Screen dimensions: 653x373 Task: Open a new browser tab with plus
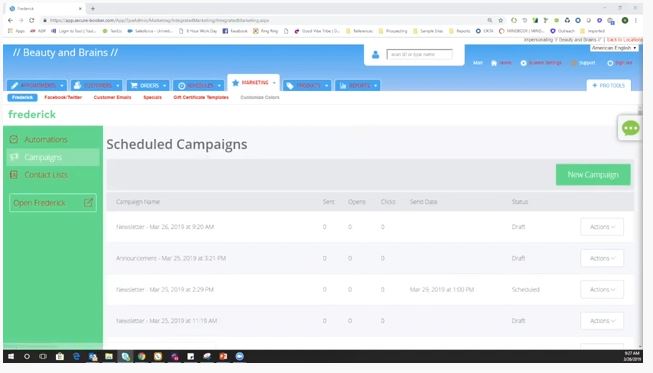point(92,8)
